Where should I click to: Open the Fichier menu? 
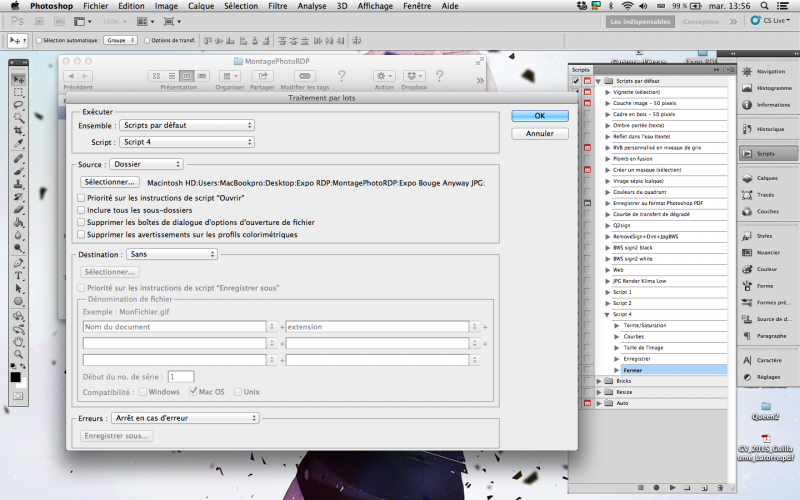pos(95,6)
